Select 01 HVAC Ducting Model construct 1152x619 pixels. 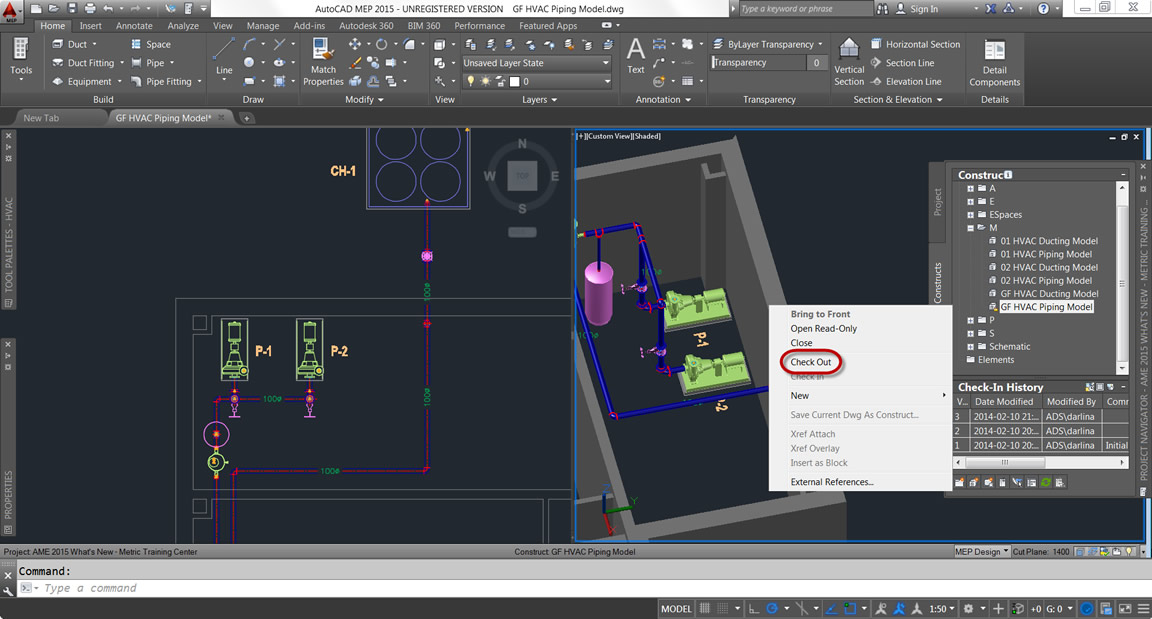tap(1048, 241)
